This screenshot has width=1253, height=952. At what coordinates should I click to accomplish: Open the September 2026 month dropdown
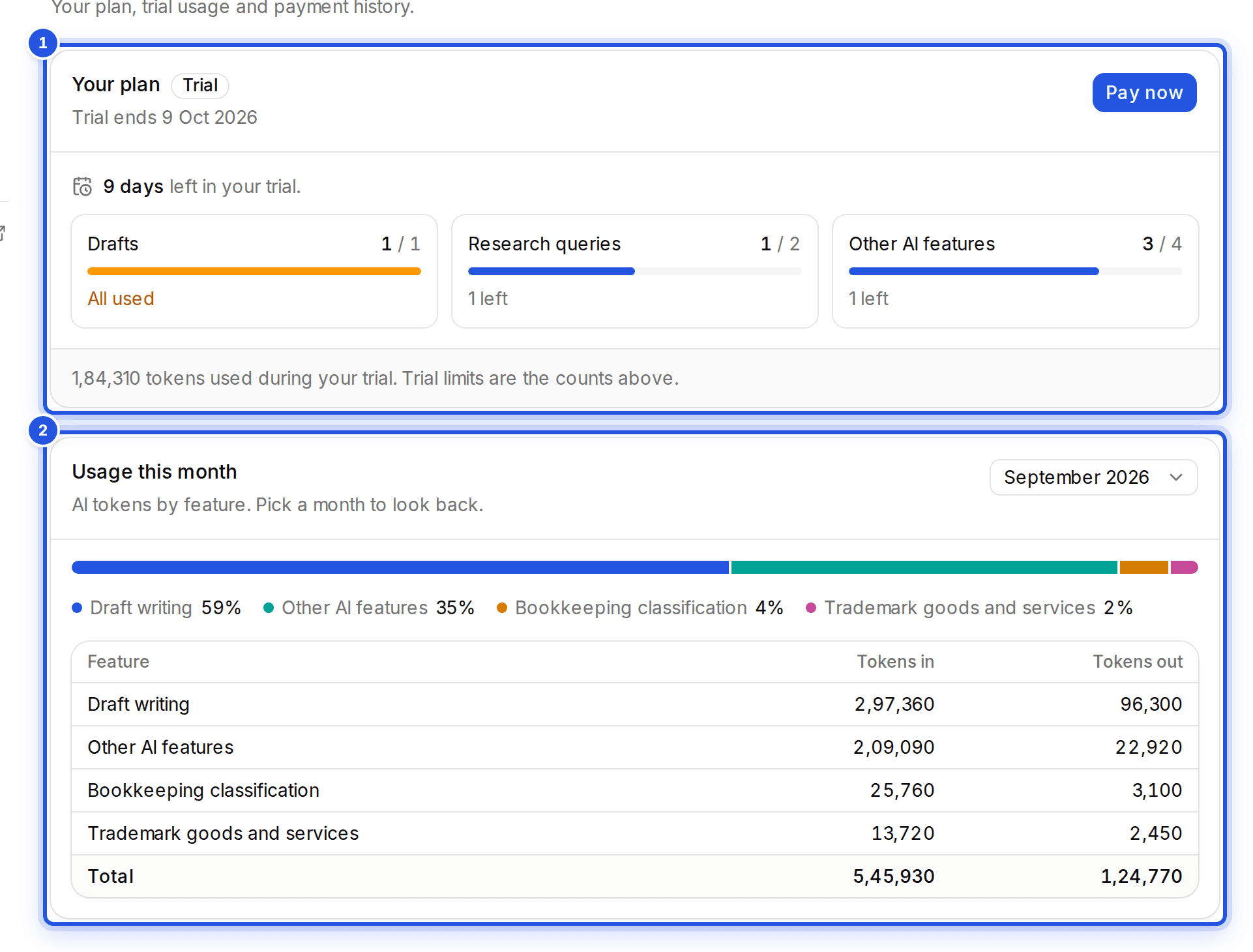(1093, 477)
